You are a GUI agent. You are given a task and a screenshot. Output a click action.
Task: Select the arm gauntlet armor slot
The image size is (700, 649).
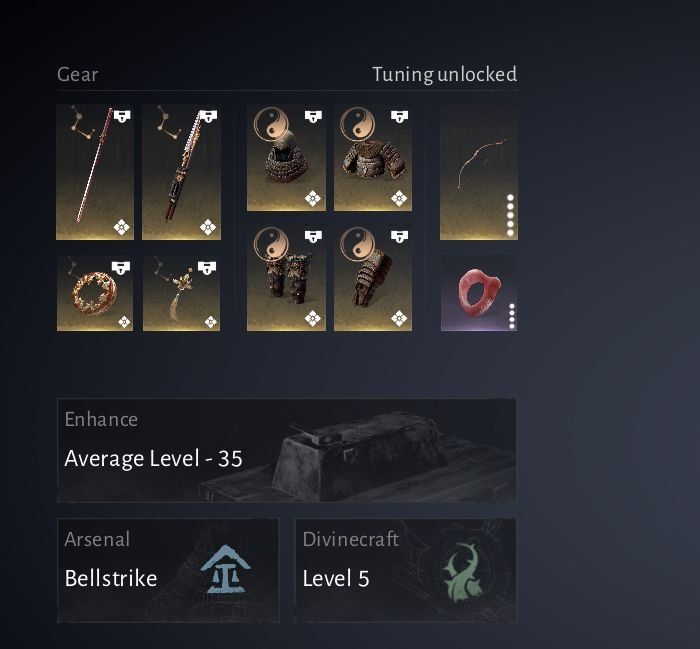pyautogui.click(x=373, y=278)
